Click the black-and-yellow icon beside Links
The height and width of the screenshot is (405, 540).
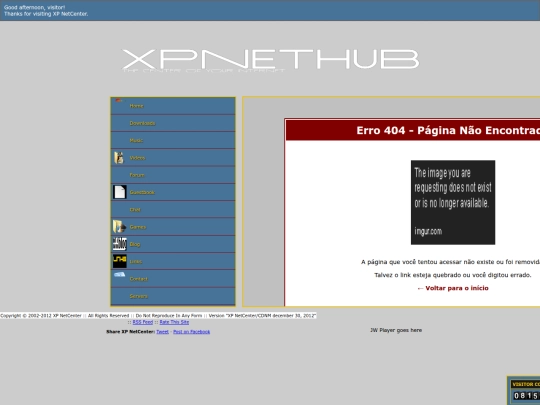coord(120,261)
